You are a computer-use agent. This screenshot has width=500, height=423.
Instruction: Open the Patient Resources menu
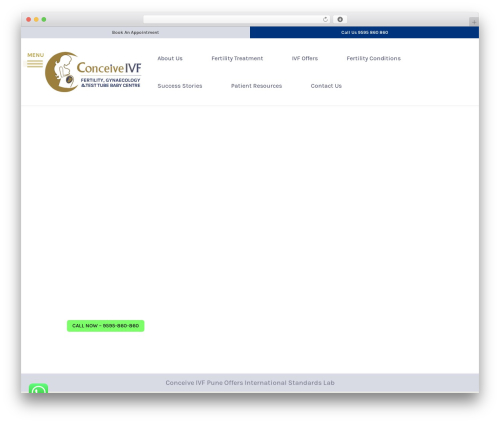click(x=256, y=86)
